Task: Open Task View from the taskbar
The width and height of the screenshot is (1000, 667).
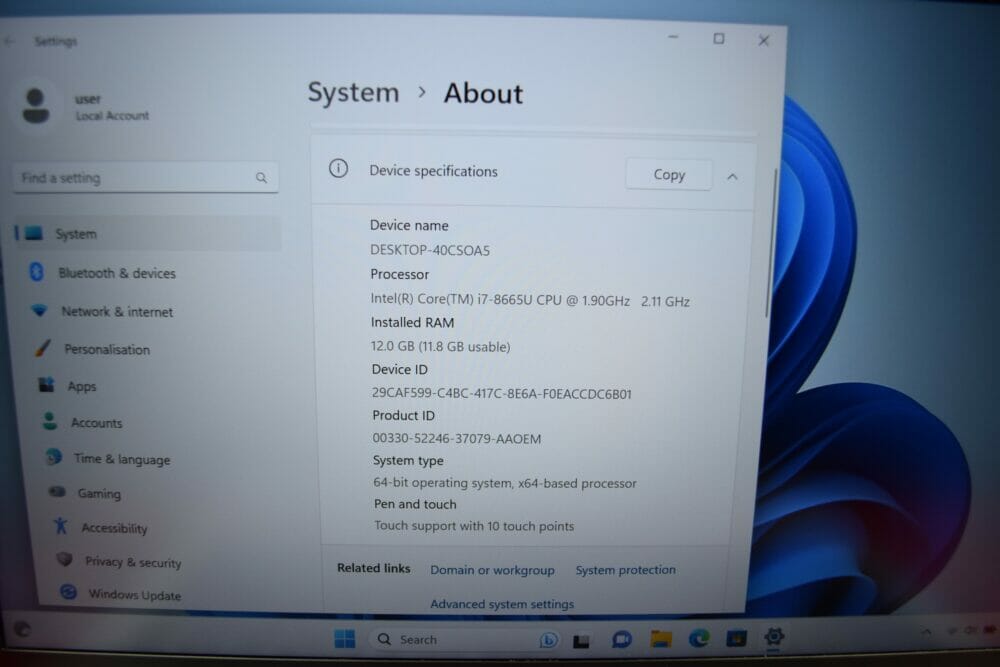Action: (x=581, y=641)
